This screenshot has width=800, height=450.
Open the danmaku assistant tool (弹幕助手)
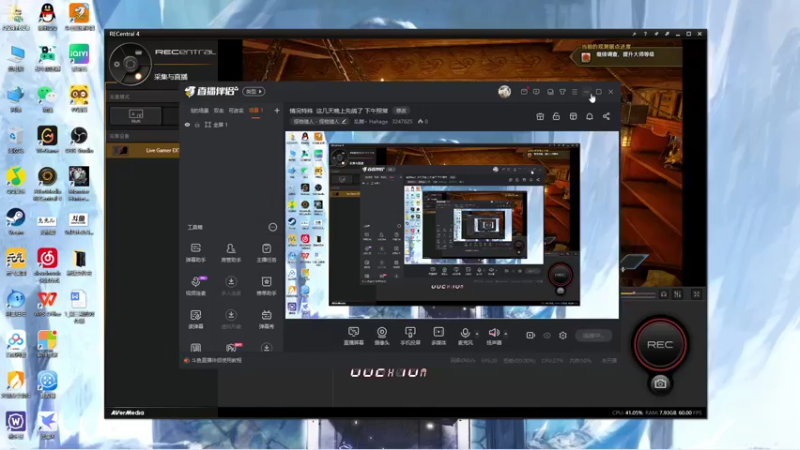195,253
